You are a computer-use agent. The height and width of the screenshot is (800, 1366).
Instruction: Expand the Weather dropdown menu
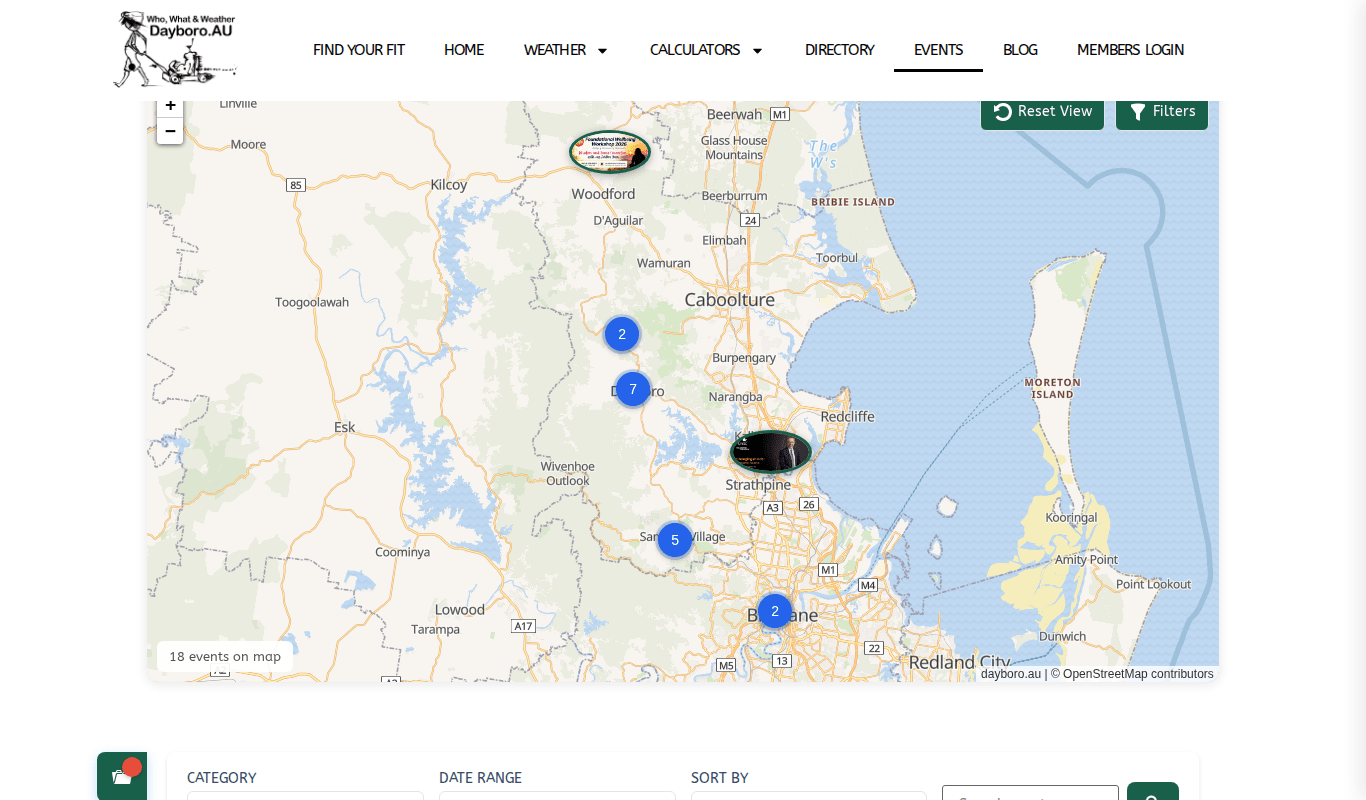(x=566, y=50)
